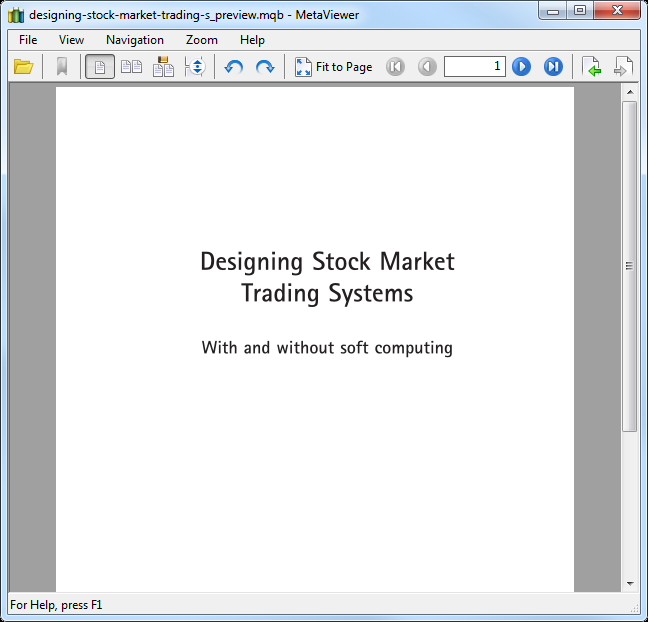Rotate page clockwise
This screenshot has height=622, width=648.
coord(265,67)
